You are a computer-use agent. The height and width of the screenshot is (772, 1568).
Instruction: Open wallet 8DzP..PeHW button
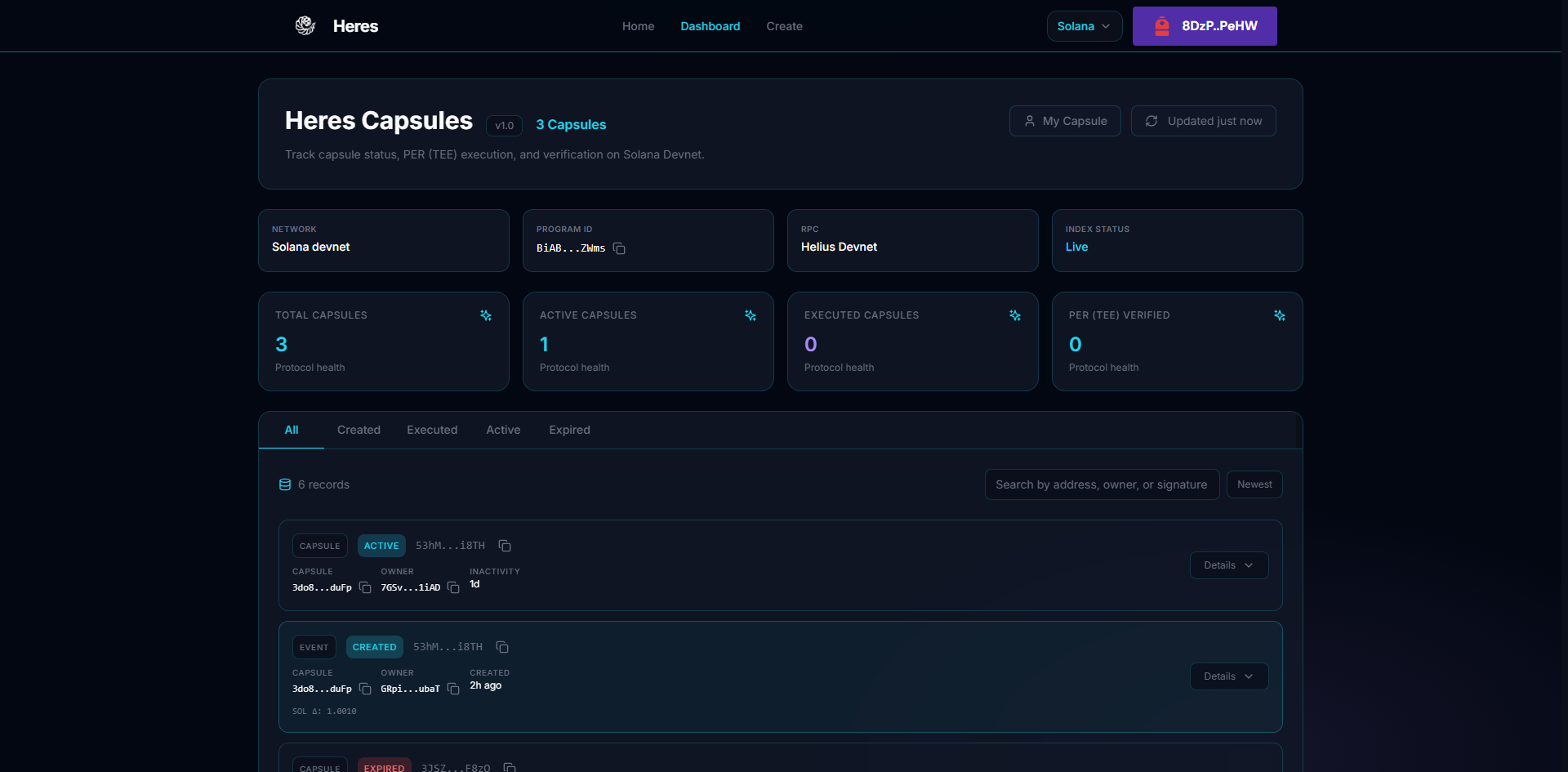1205,26
